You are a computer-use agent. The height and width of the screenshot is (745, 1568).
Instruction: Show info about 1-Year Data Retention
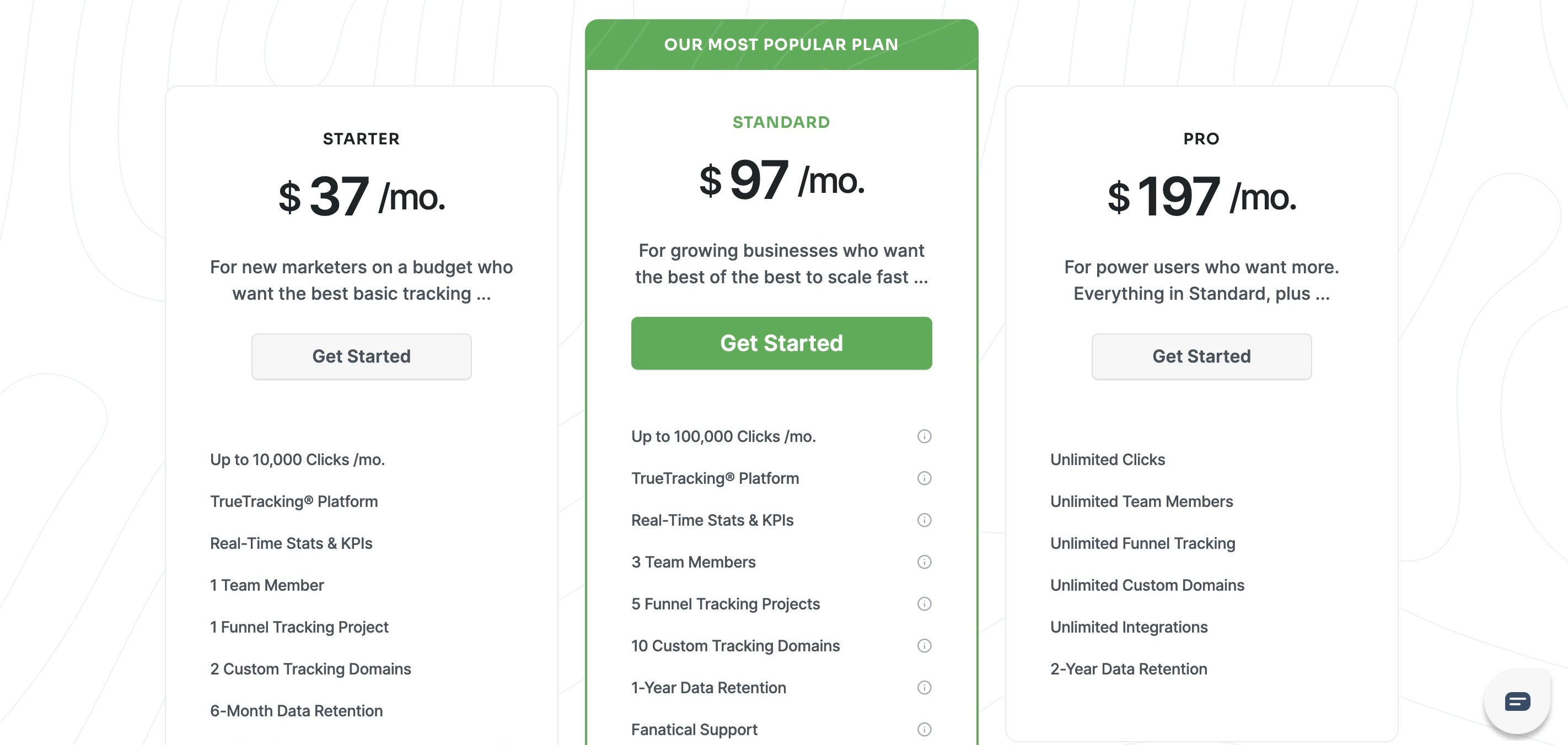click(x=924, y=688)
